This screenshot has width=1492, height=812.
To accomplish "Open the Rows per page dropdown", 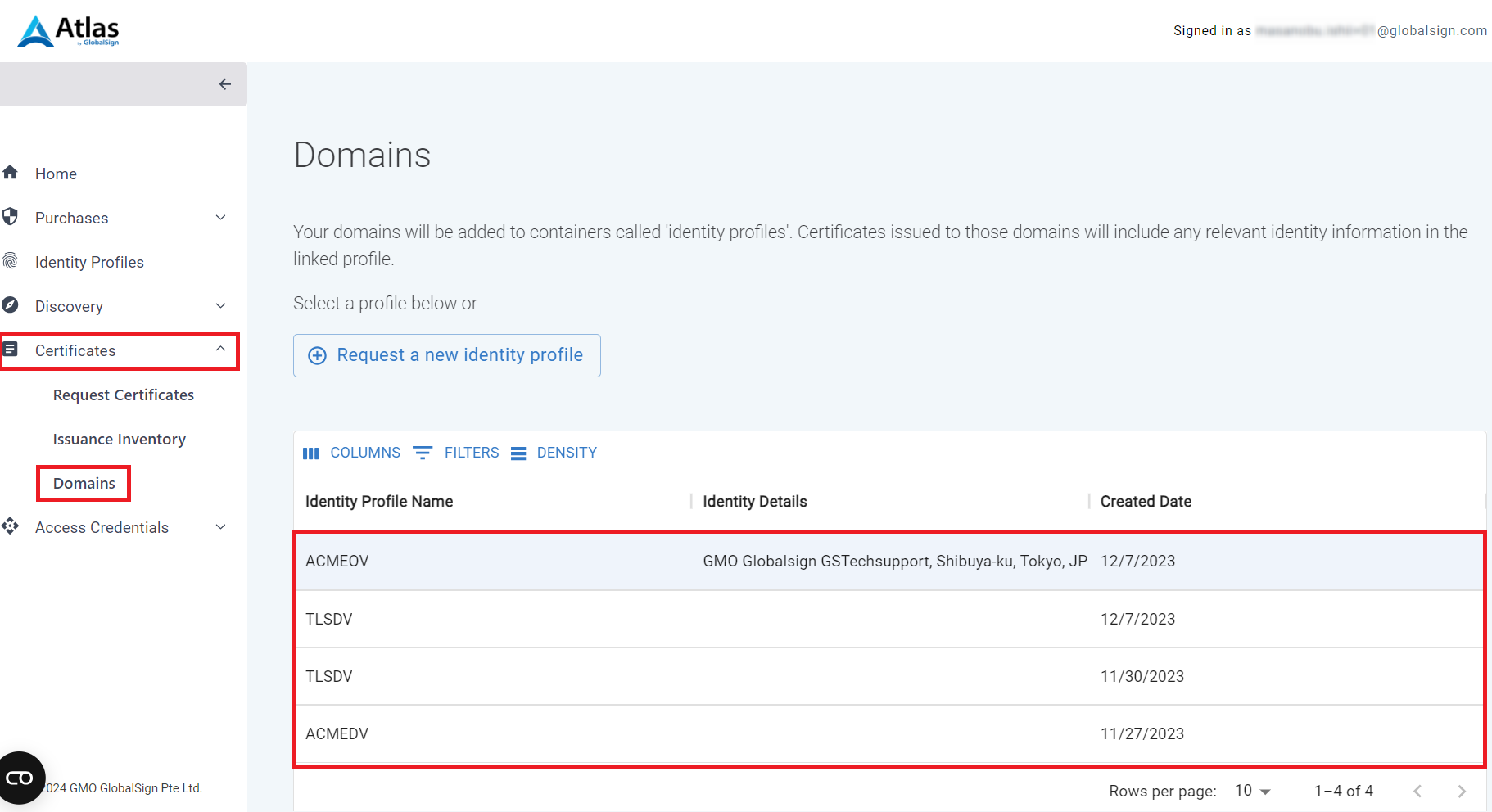I will [x=1252, y=791].
